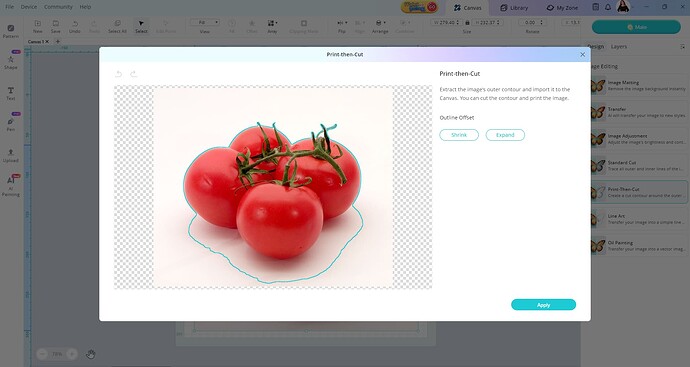Click the tomato image preview
The height and width of the screenshot is (367, 690).
point(273,187)
